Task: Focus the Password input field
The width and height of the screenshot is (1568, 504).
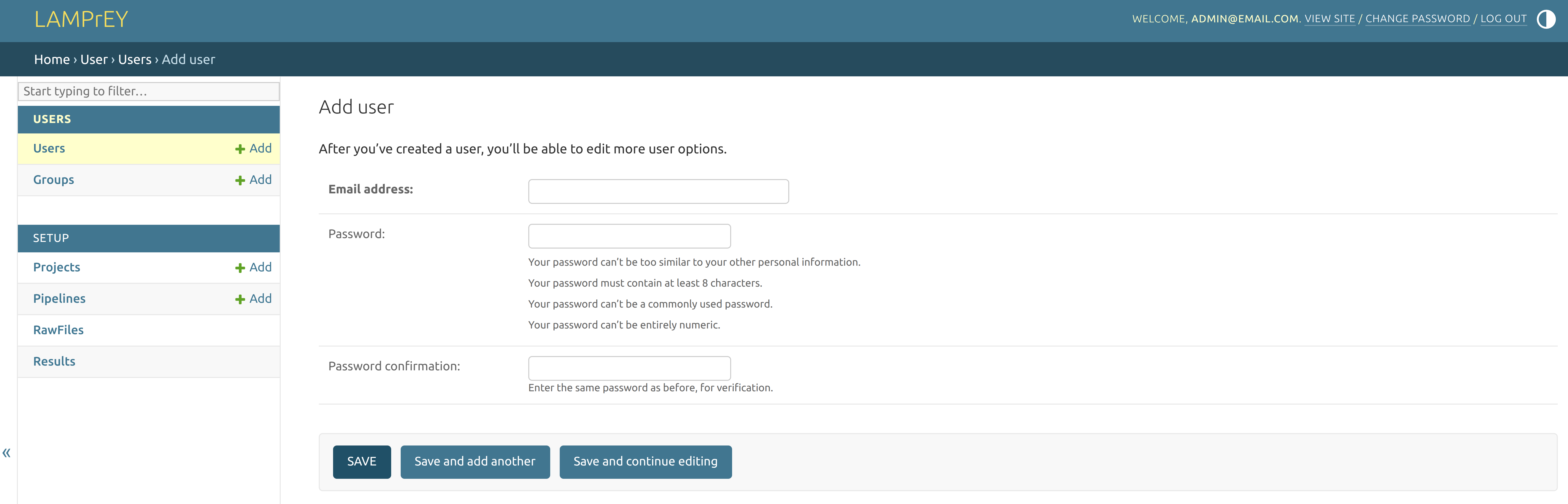Action: [x=629, y=236]
